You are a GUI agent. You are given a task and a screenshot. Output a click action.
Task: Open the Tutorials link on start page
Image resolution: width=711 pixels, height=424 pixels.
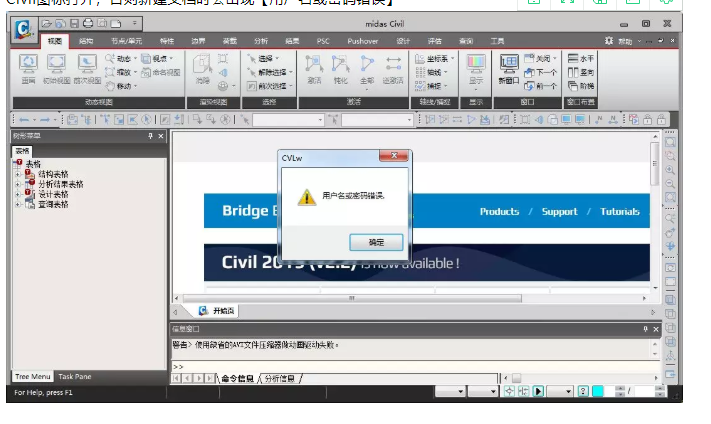pos(620,211)
